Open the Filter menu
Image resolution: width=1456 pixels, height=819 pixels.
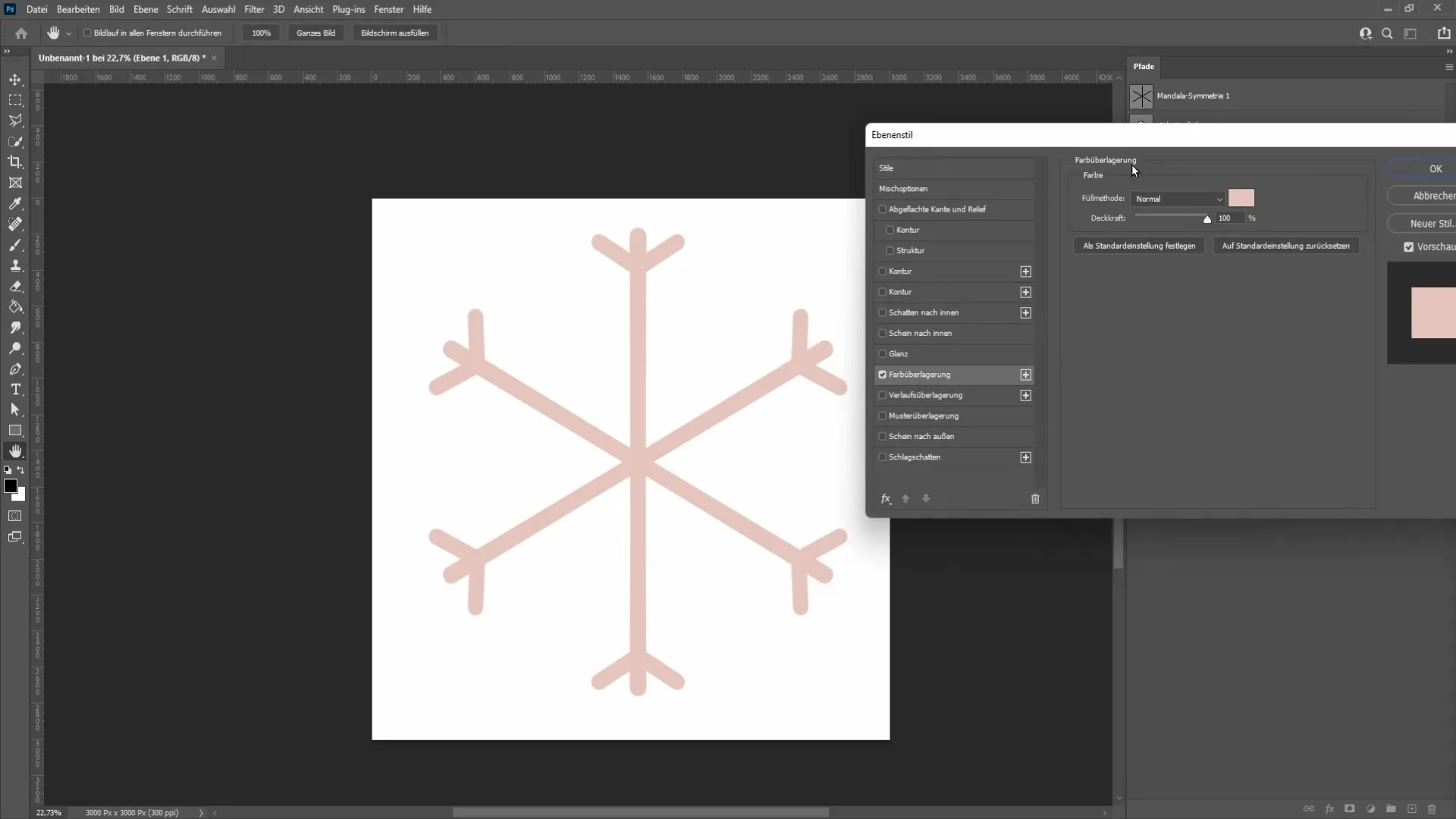click(254, 9)
